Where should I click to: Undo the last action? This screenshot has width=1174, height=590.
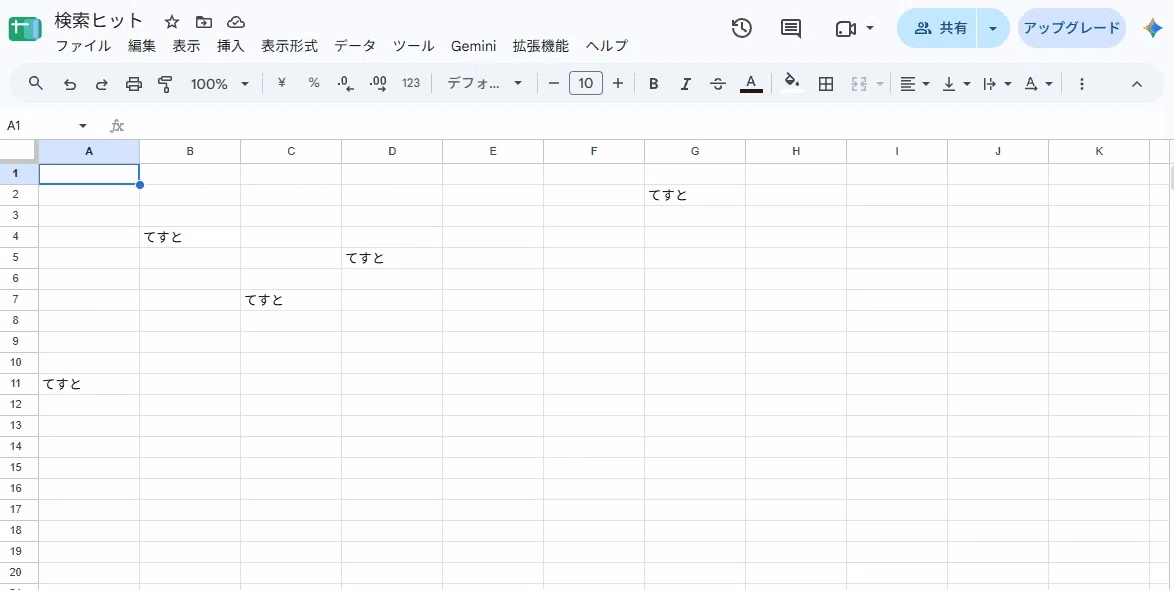click(x=70, y=84)
